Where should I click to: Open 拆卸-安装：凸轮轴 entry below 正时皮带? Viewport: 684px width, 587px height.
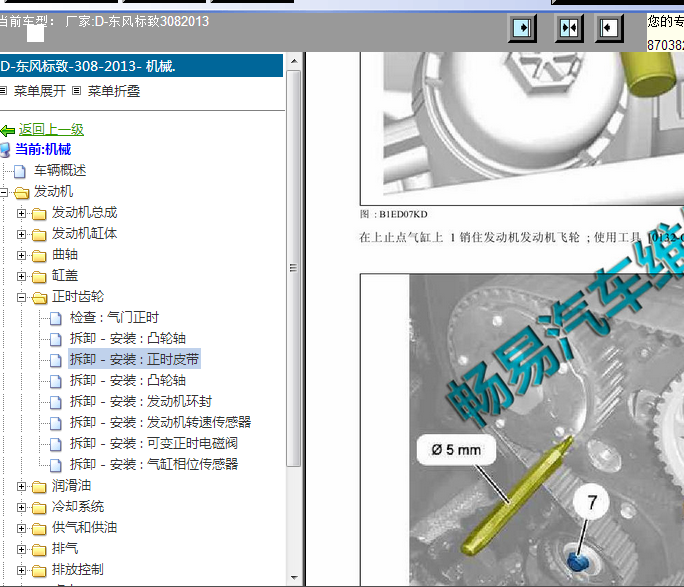[x=128, y=380]
